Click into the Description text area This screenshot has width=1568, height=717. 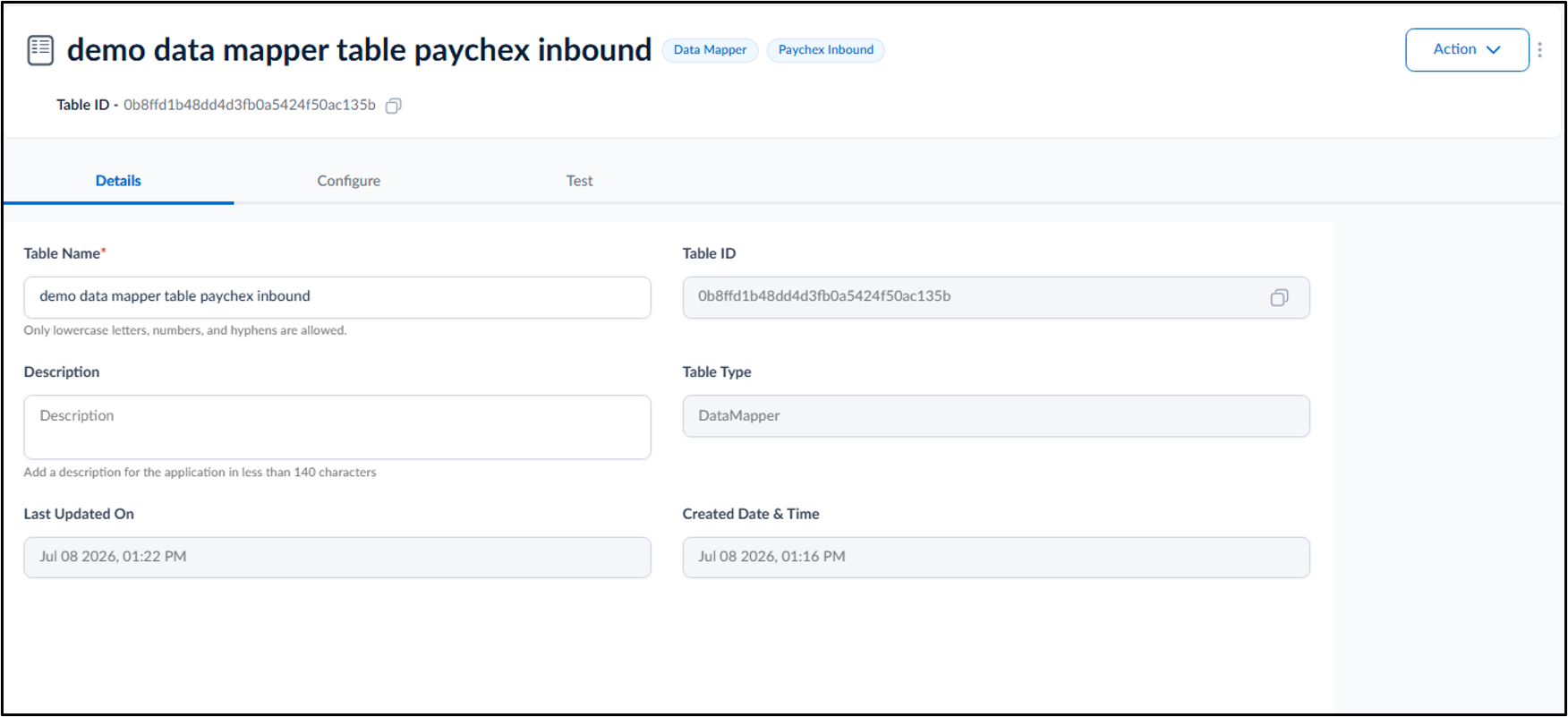(337, 427)
